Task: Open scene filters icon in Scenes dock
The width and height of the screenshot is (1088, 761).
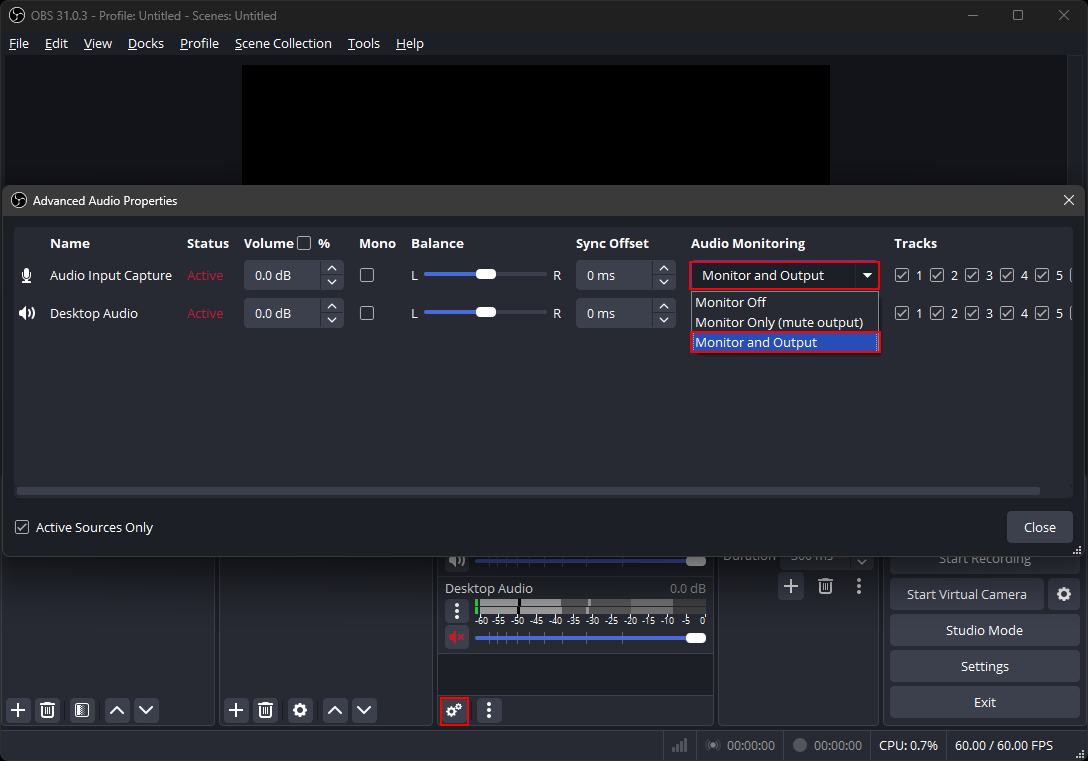Action: pyautogui.click(x=83, y=710)
